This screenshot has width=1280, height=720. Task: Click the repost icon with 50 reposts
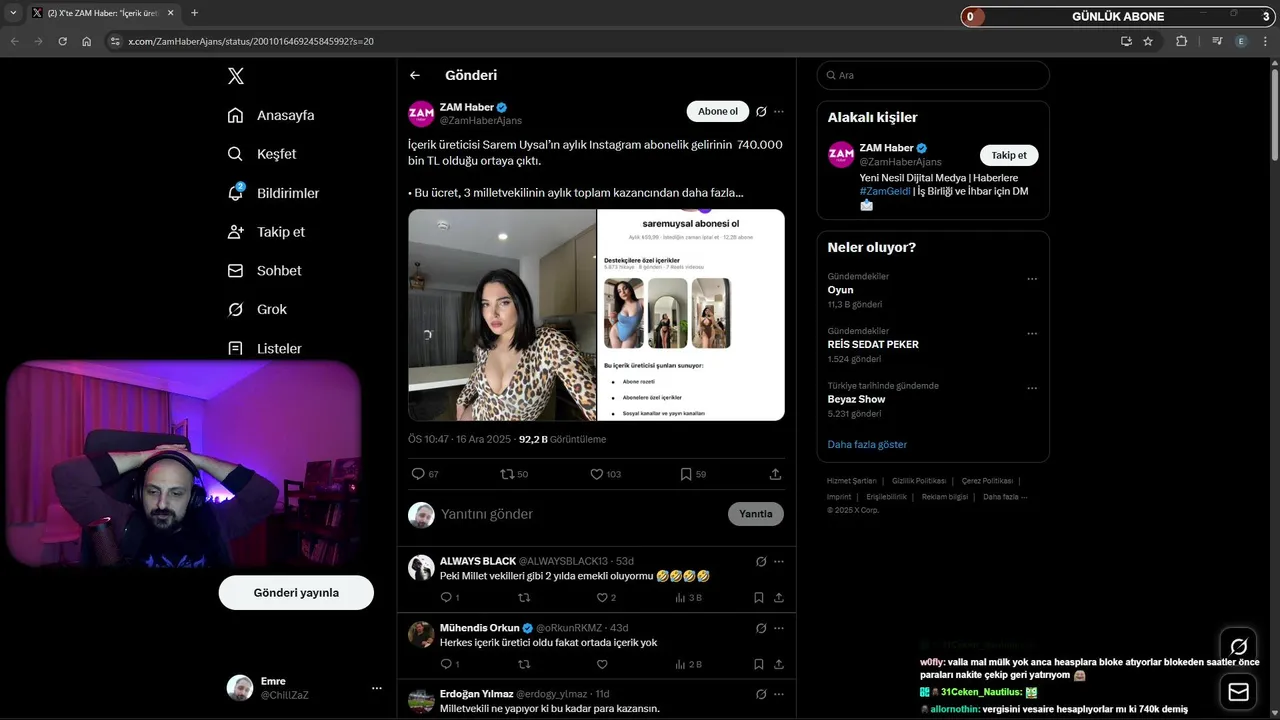pyautogui.click(x=507, y=474)
